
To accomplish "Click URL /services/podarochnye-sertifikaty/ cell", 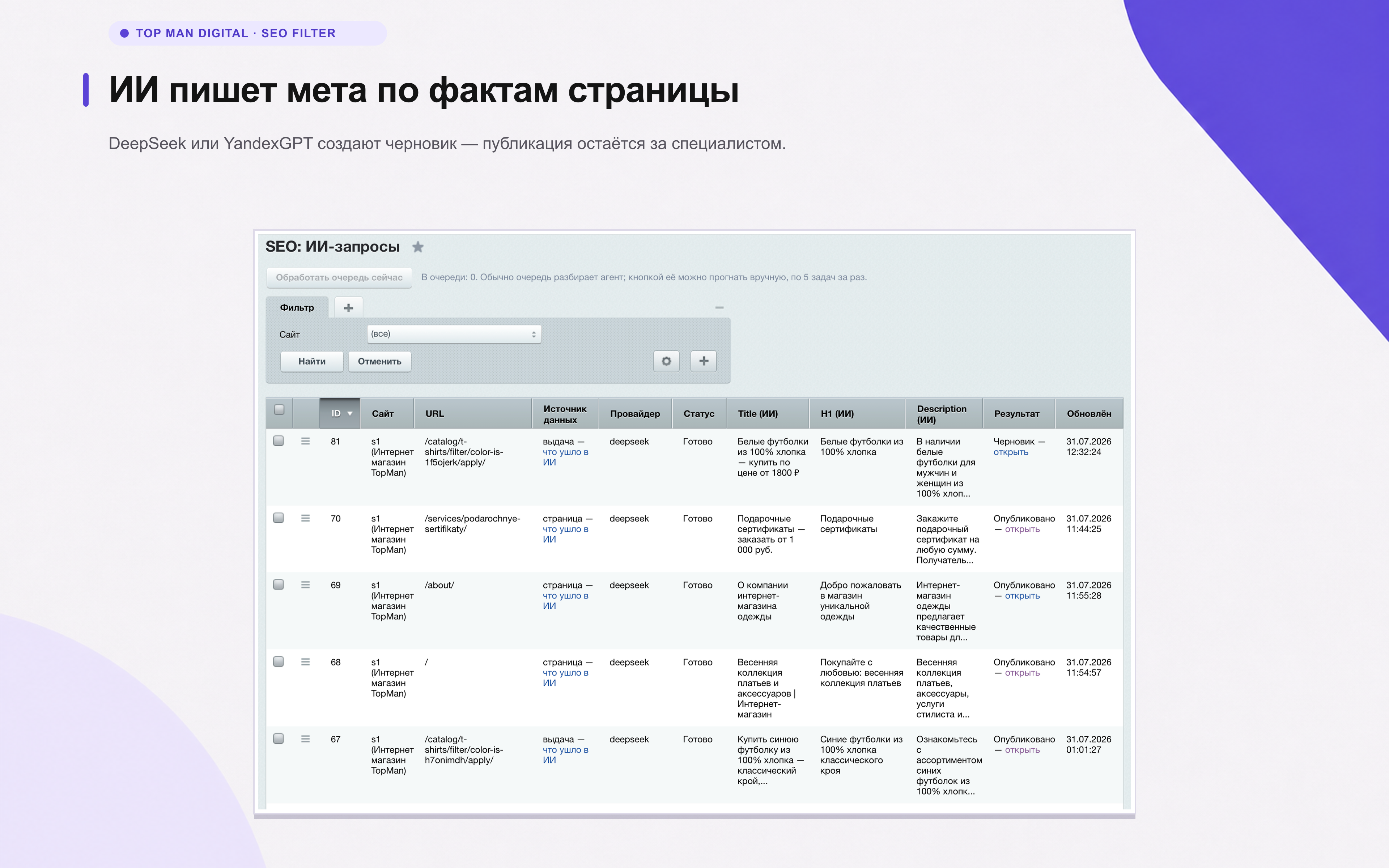I will click(x=472, y=524).
